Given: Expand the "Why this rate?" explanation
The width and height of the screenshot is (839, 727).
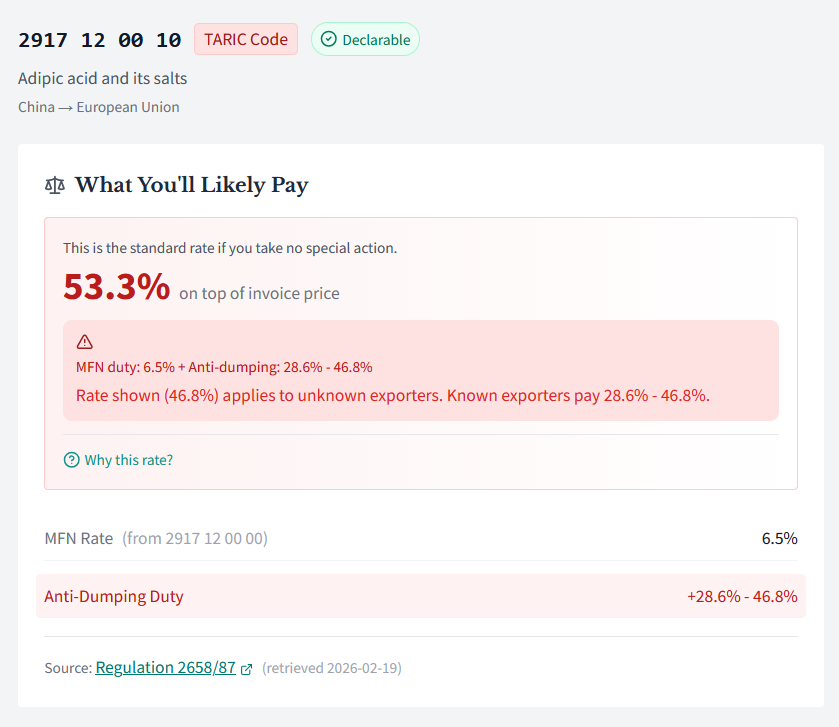Looking at the screenshot, I should 128,460.
